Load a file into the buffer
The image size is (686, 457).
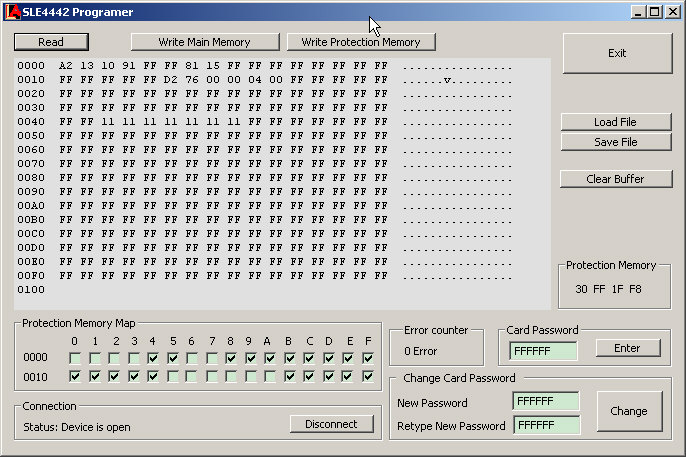tap(616, 122)
